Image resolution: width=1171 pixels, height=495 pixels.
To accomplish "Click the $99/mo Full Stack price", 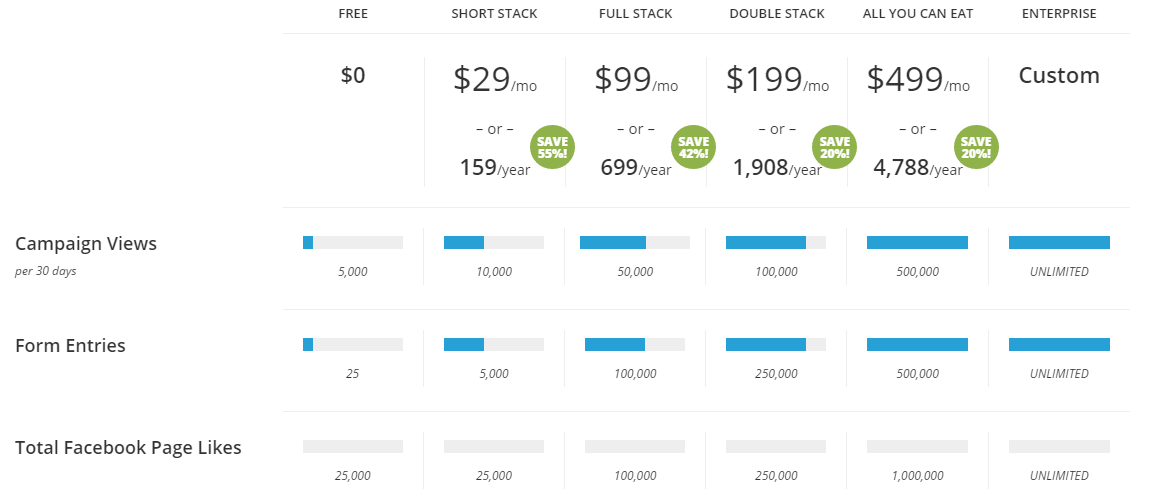I will [636, 79].
